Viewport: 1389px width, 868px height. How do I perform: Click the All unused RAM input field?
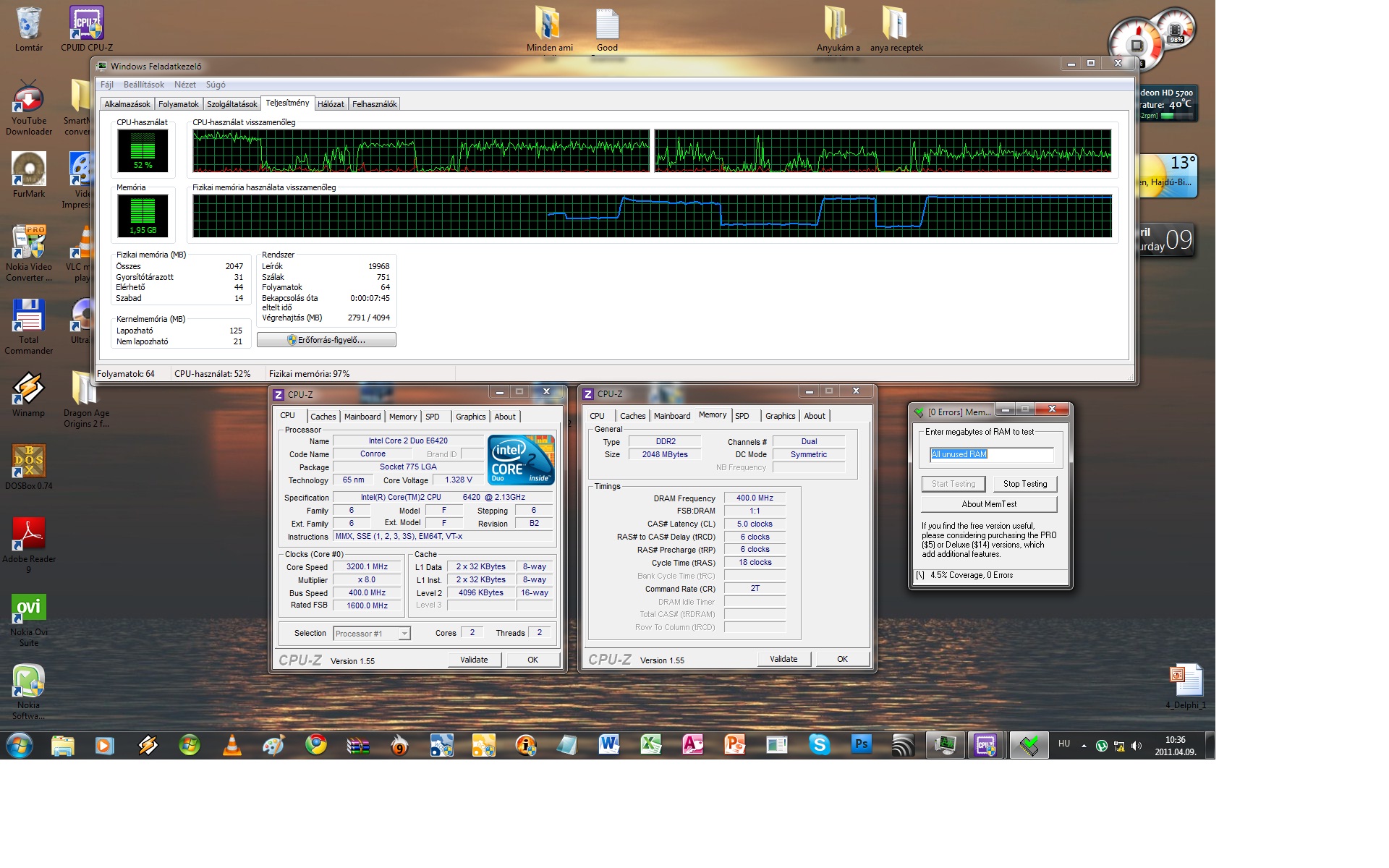click(990, 454)
